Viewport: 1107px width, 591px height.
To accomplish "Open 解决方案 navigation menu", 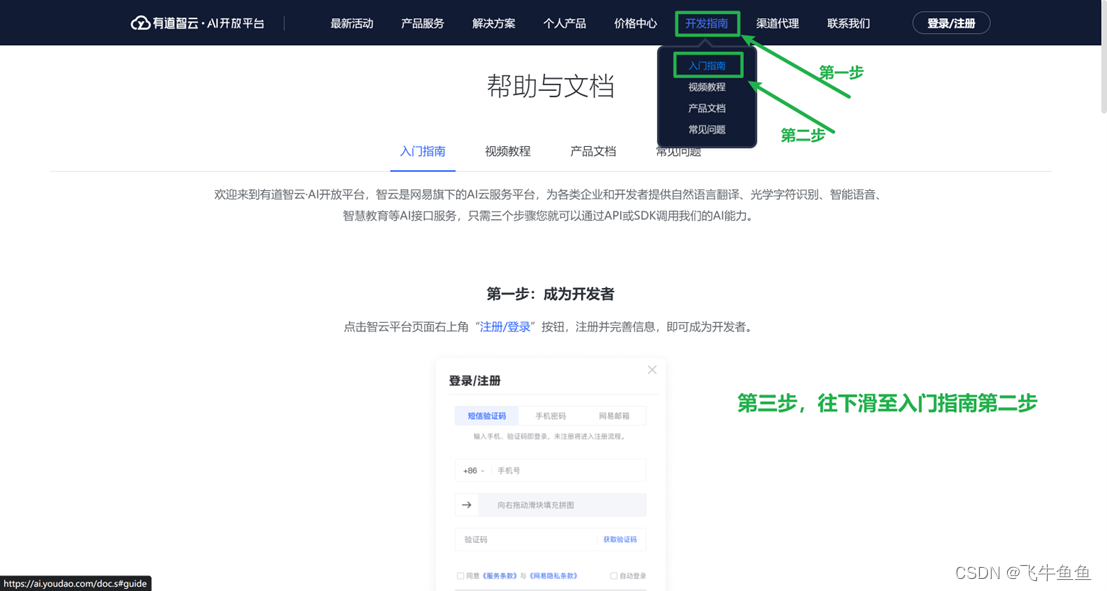I will (x=493, y=23).
